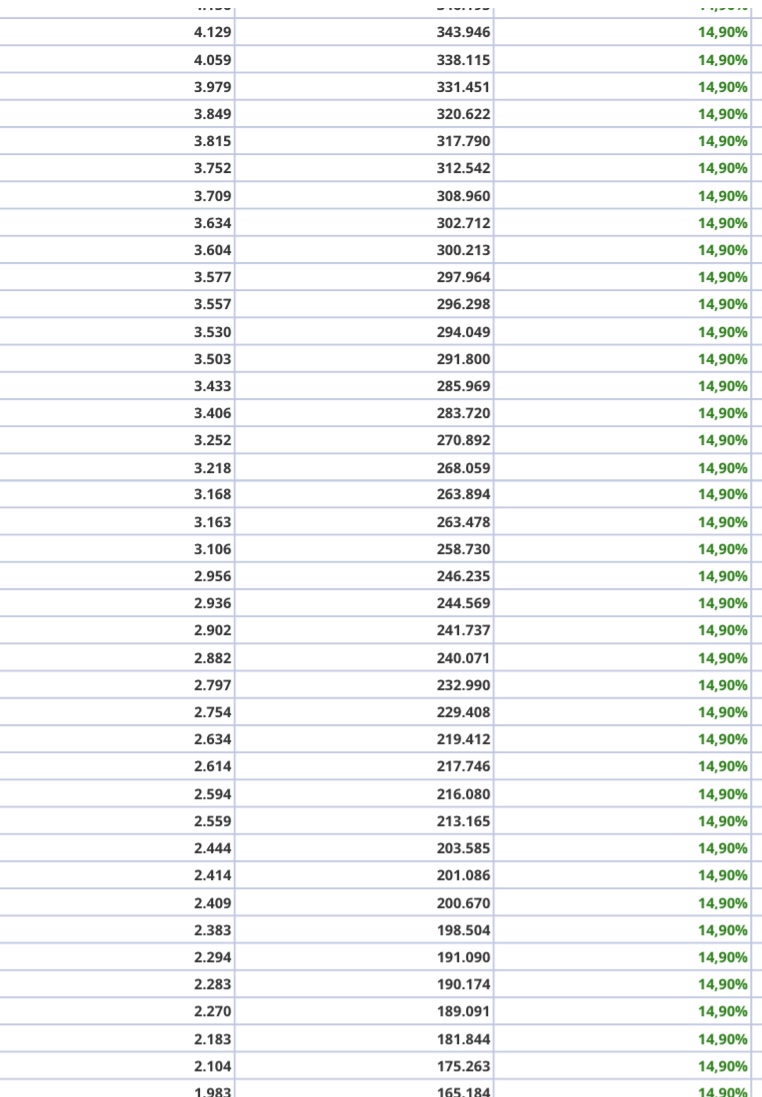The height and width of the screenshot is (1097, 762).
Task: Click the value 343.946
Action: click(463, 32)
